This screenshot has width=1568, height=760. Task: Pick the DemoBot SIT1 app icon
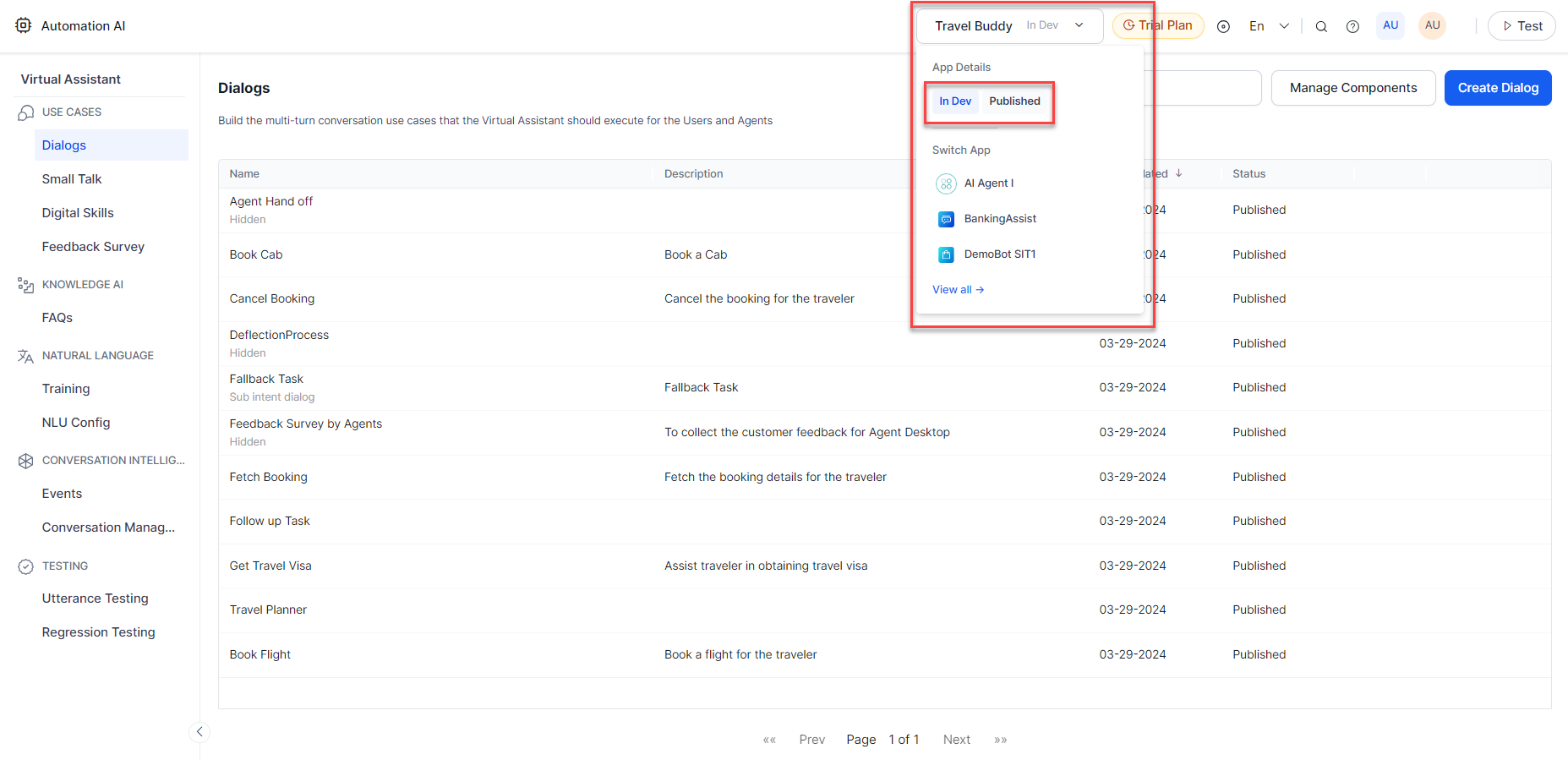point(946,254)
